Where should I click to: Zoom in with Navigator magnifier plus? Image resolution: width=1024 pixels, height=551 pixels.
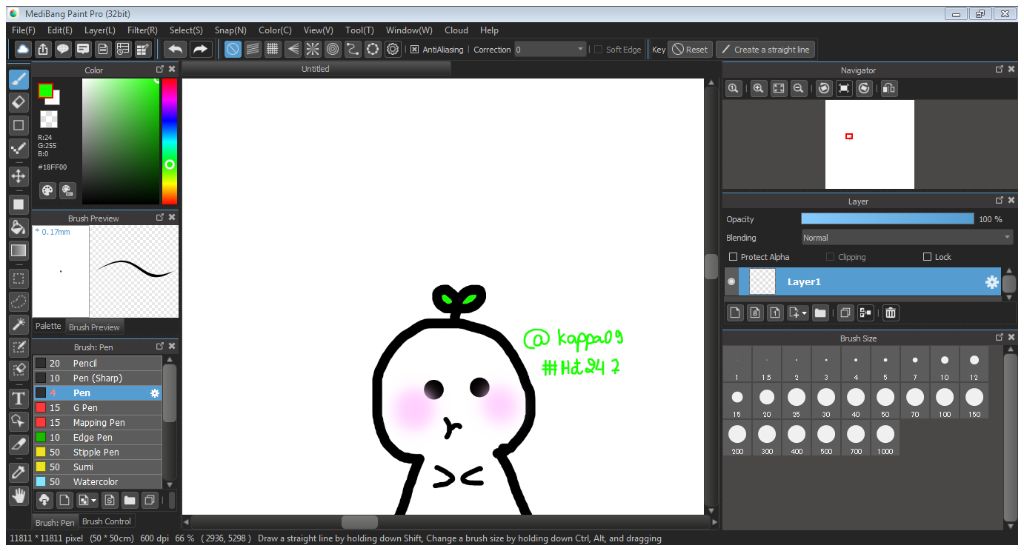tap(758, 88)
